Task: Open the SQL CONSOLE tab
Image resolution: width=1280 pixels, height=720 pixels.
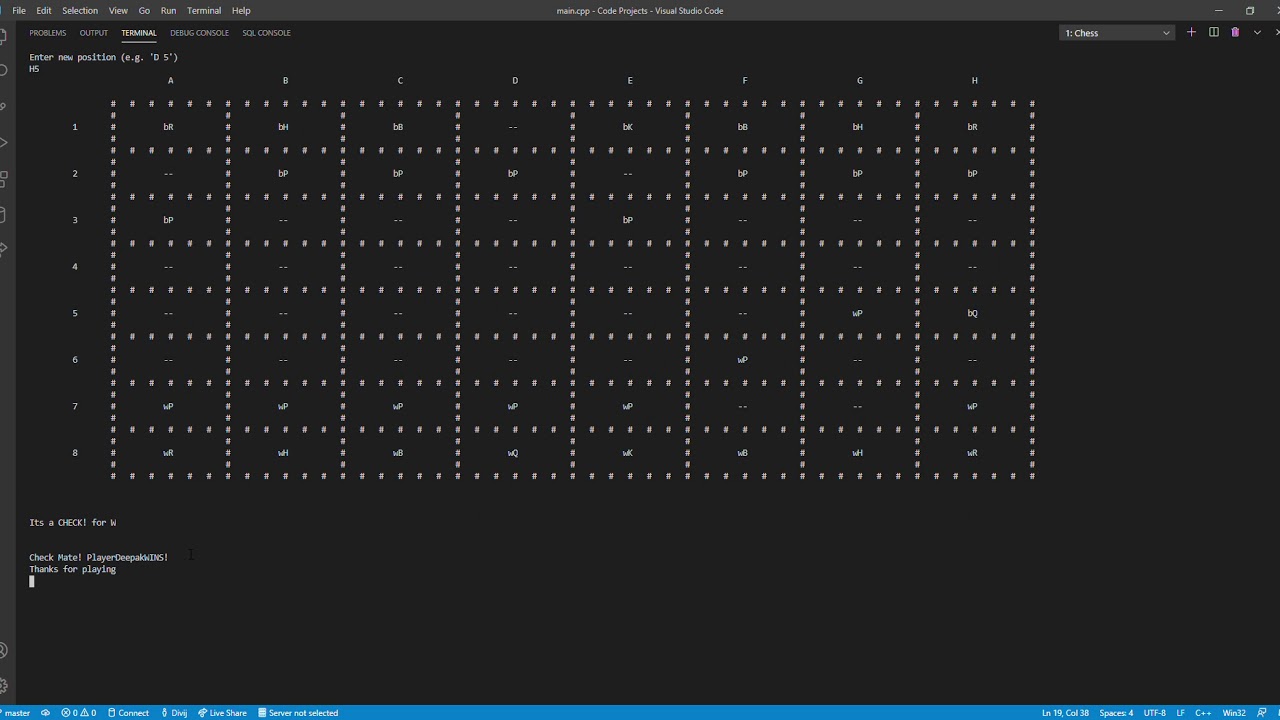Action: click(266, 33)
